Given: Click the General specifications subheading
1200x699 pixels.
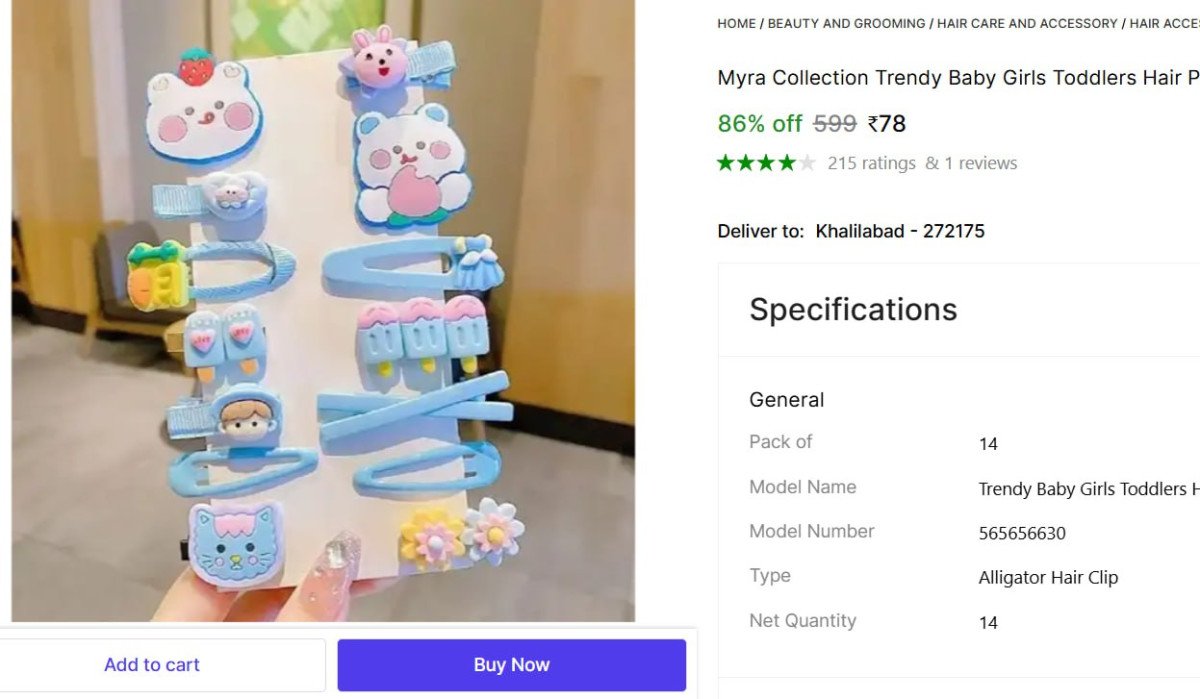Looking at the screenshot, I should 787,400.
